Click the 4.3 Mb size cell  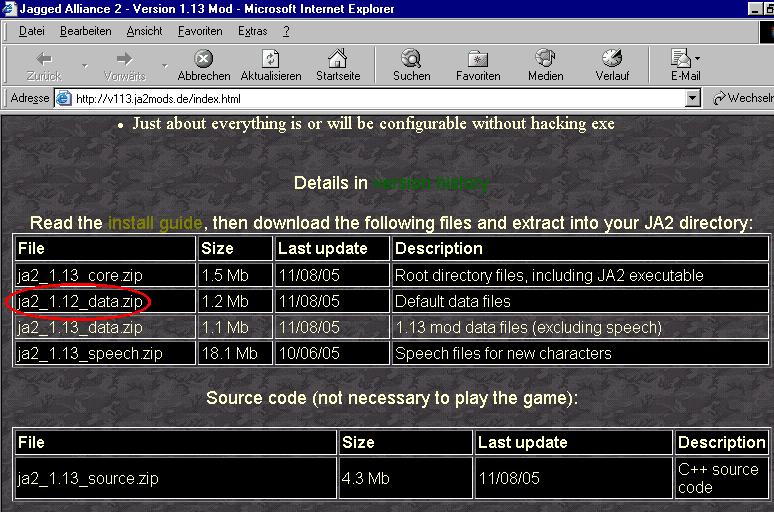click(x=405, y=478)
